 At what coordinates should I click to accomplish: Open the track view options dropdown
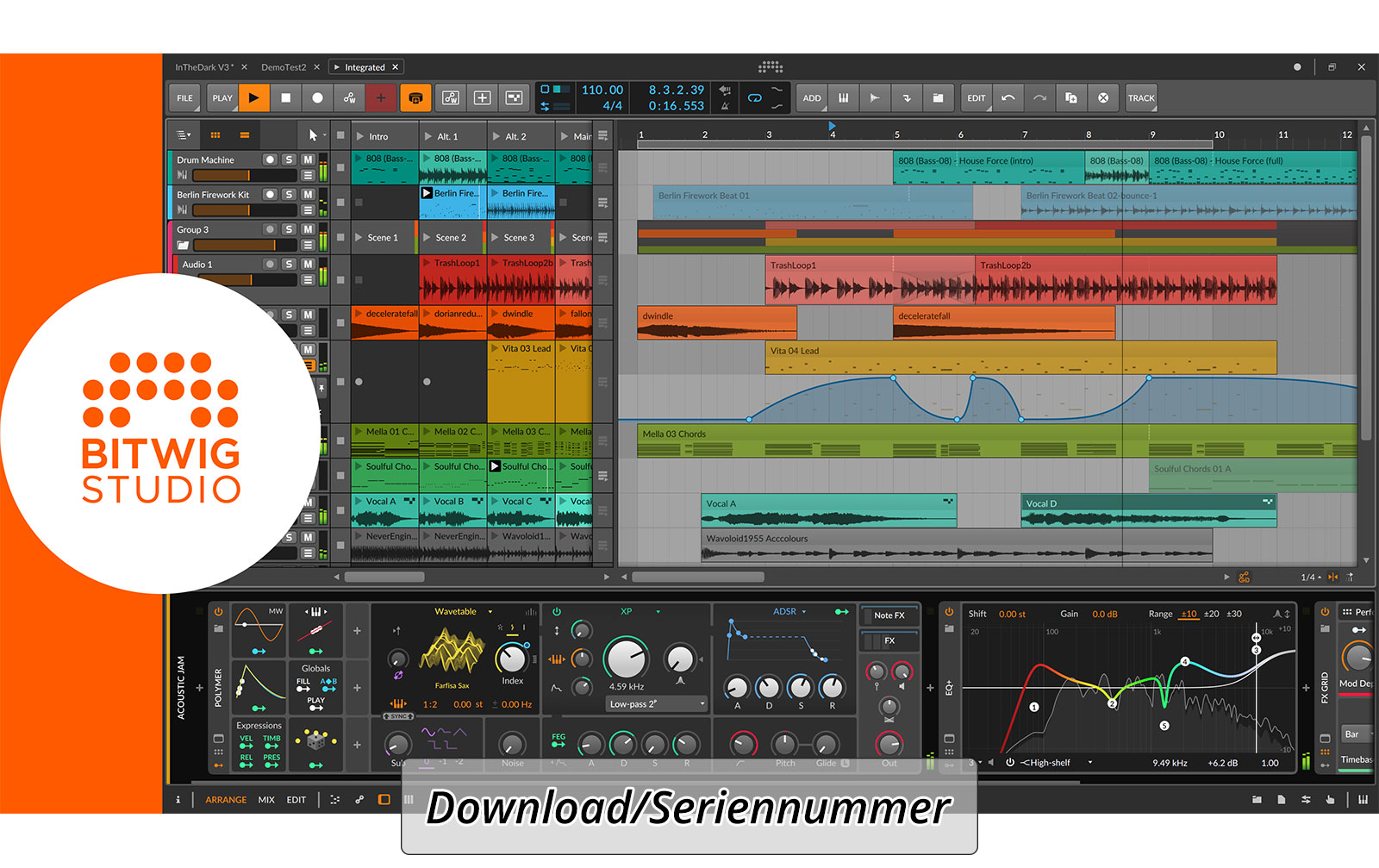click(x=184, y=135)
